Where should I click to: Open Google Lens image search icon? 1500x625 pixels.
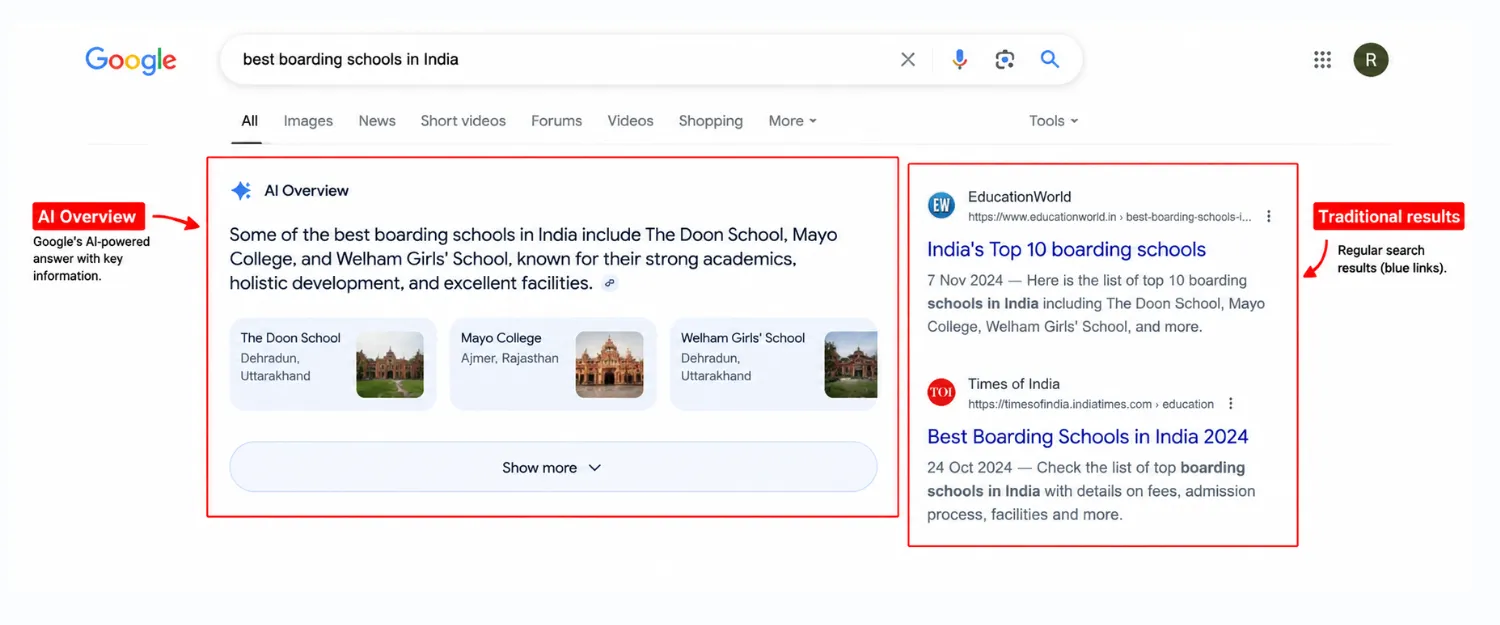[1005, 60]
